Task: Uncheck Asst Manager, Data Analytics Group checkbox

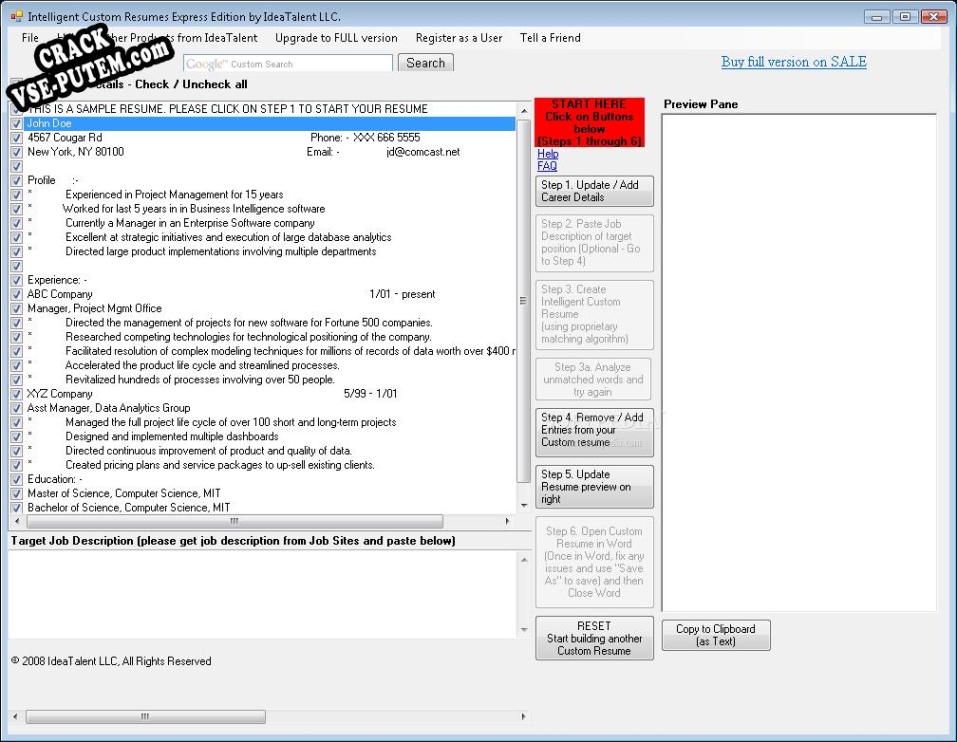Action: click(x=16, y=408)
